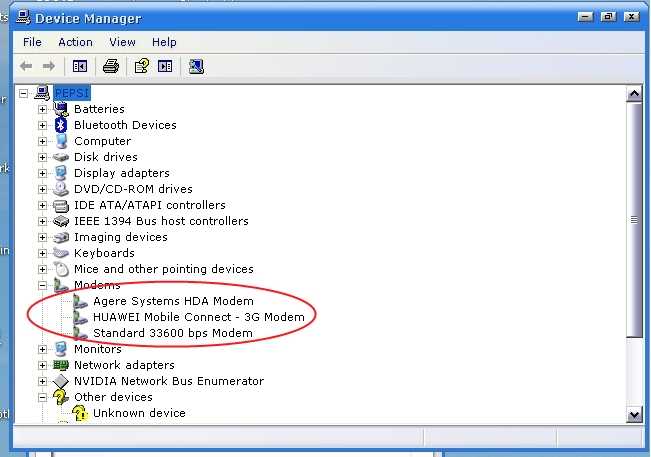651x457 pixels.
Task: Click the scrollbar up arrow
Action: [634, 94]
